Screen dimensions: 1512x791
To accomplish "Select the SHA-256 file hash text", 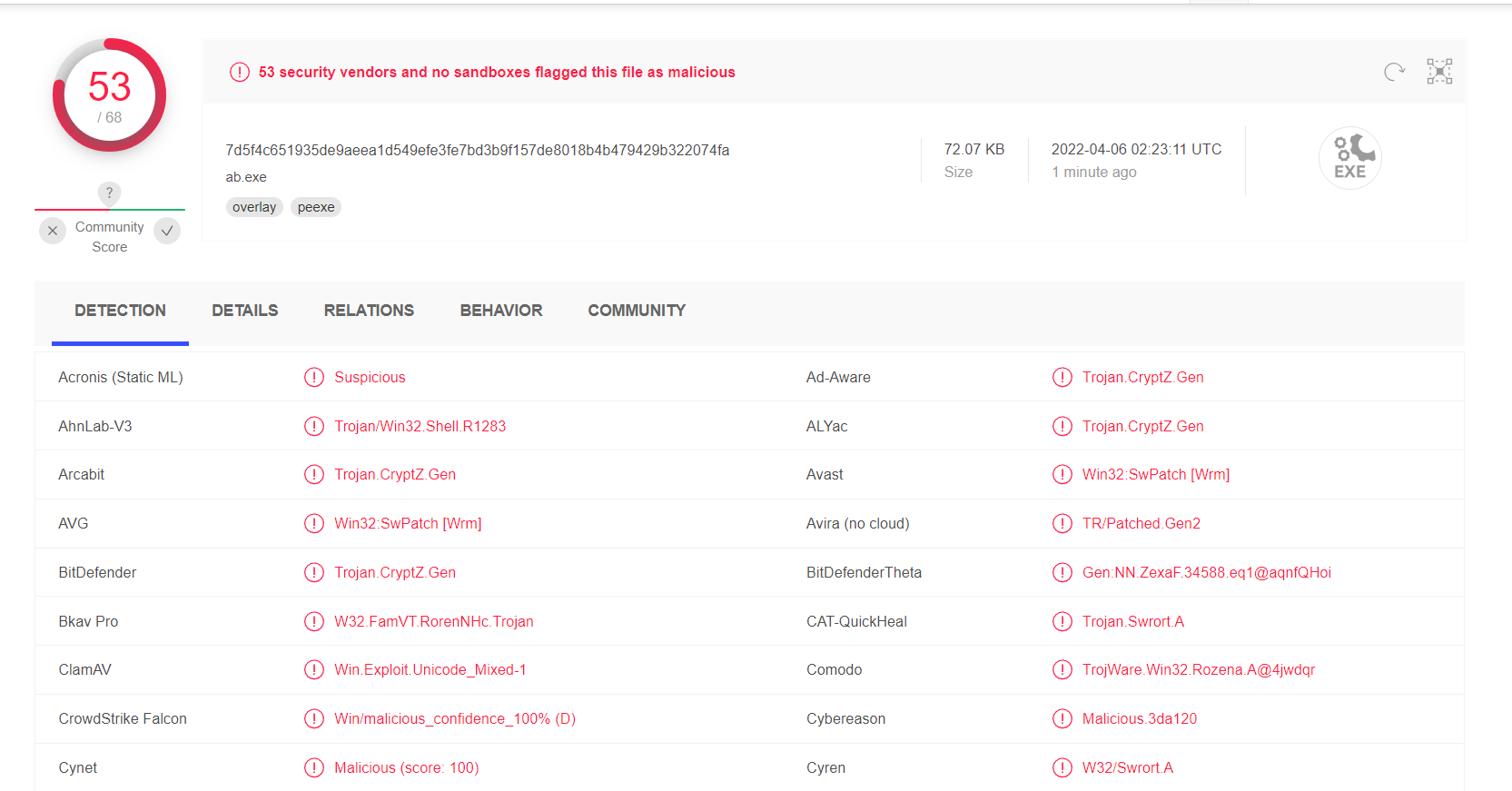I will (478, 150).
